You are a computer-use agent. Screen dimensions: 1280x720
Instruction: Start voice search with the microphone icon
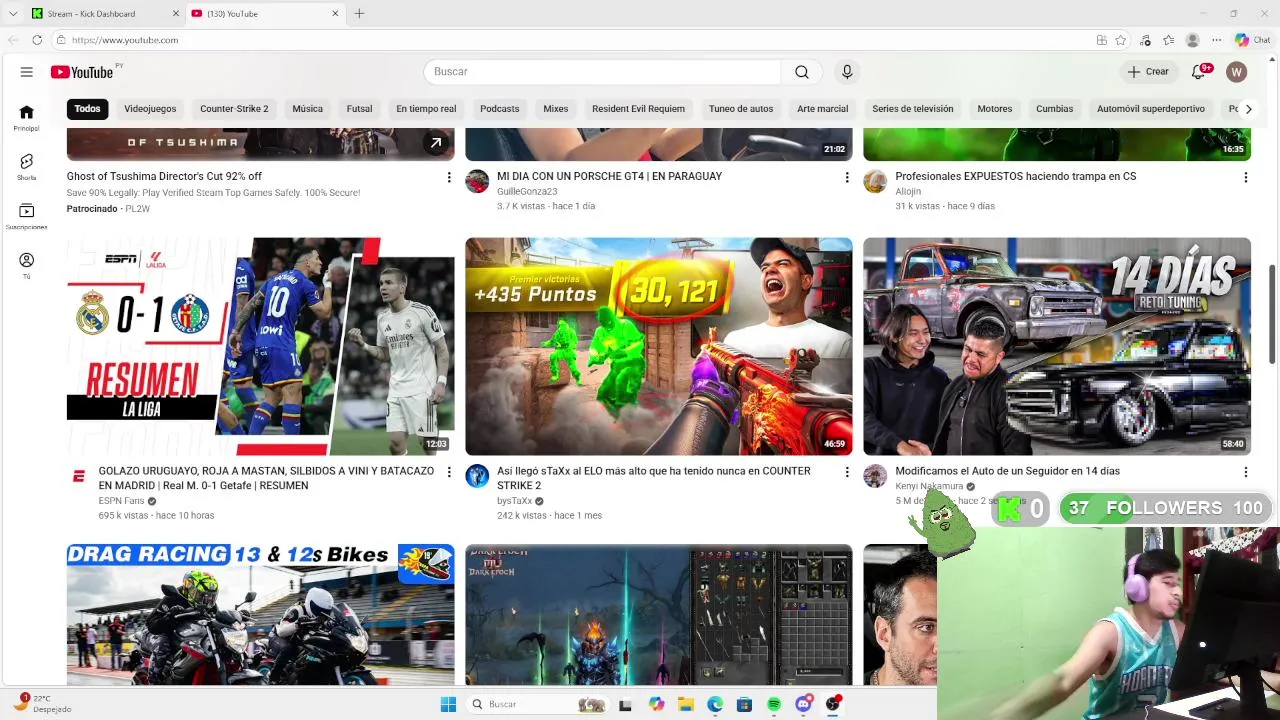pyautogui.click(x=847, y=72)
